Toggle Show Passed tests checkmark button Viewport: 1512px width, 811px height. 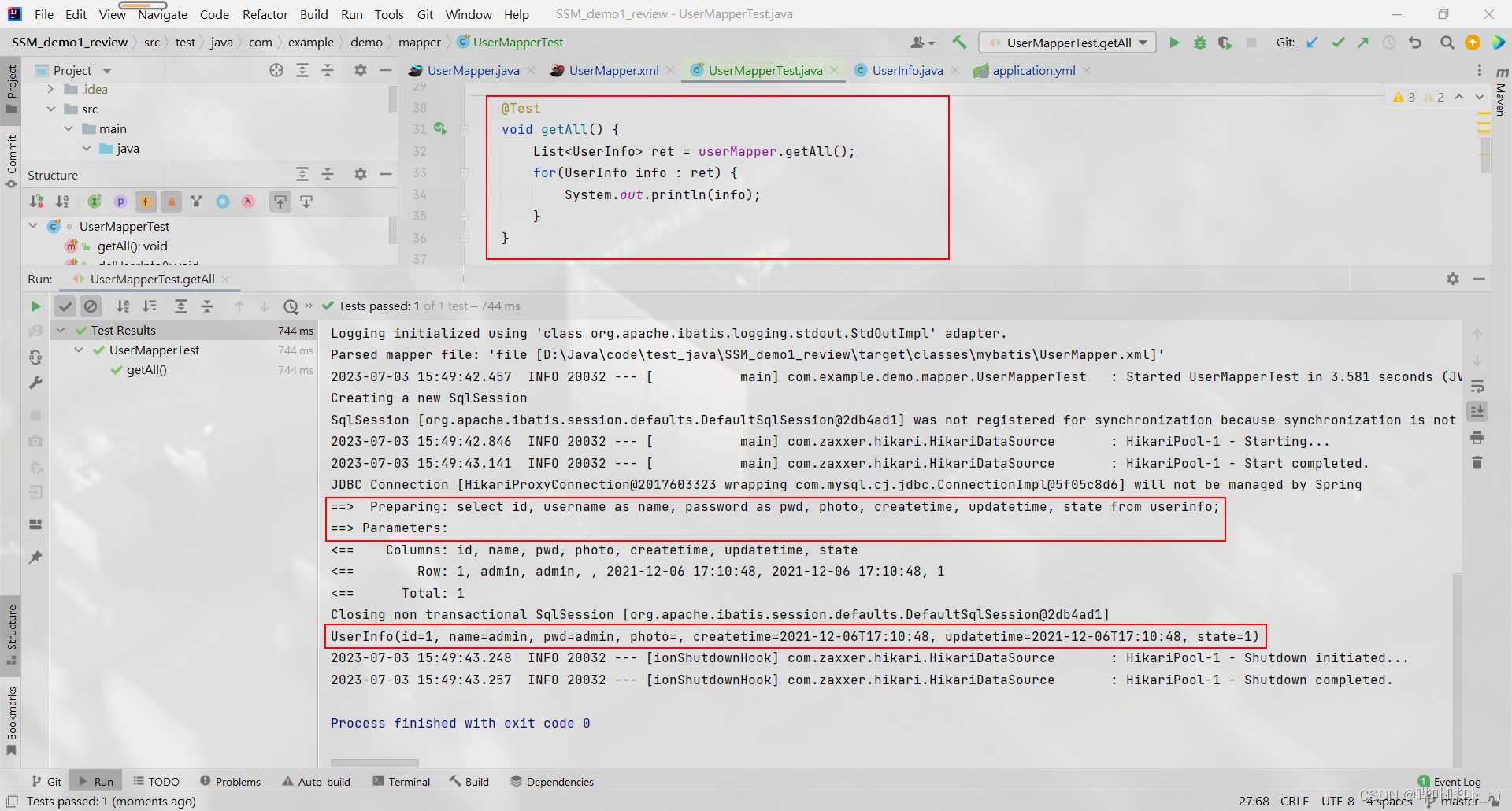pos(65,306)
